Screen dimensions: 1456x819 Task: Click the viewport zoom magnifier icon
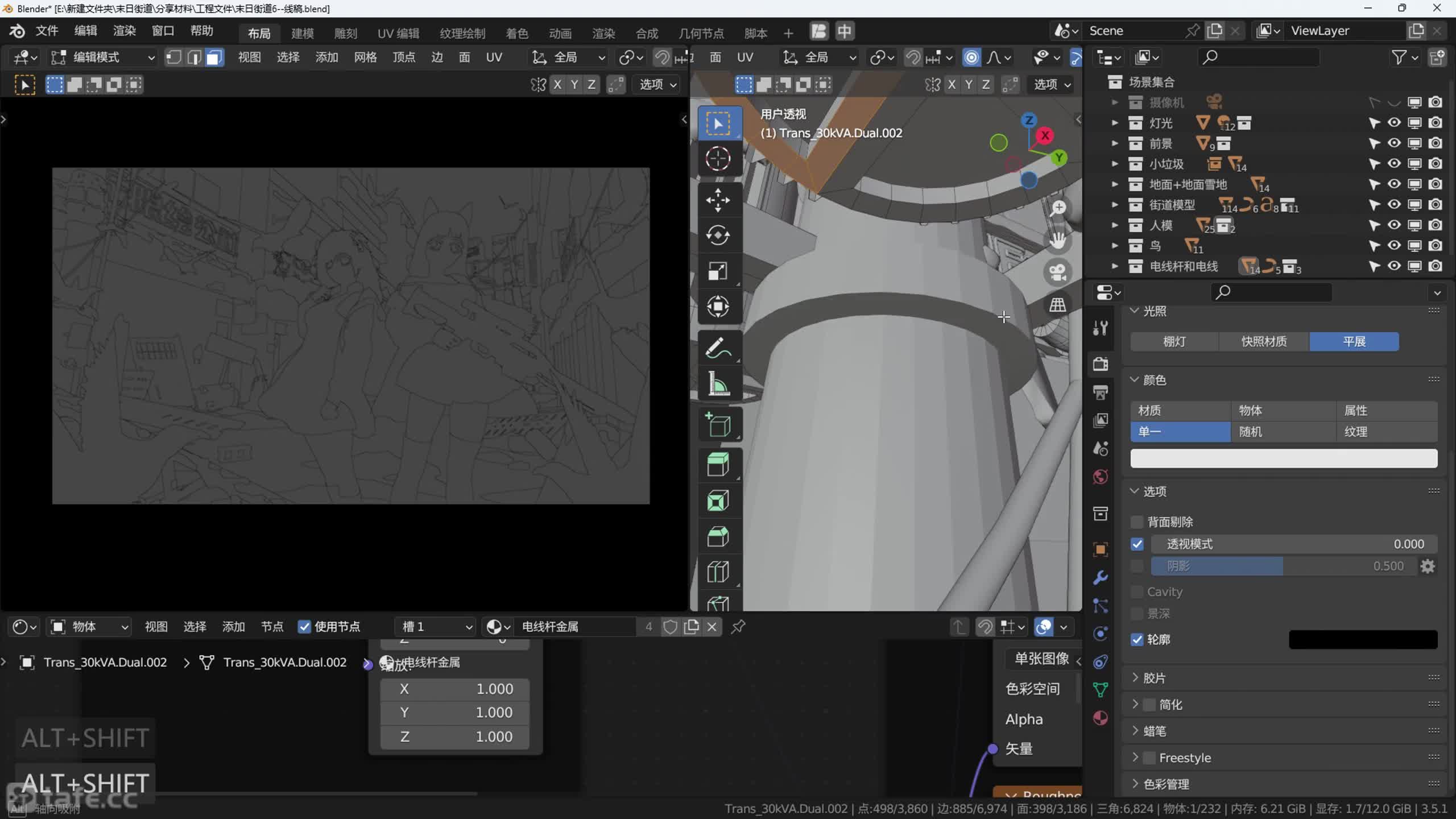point(1058,208)
